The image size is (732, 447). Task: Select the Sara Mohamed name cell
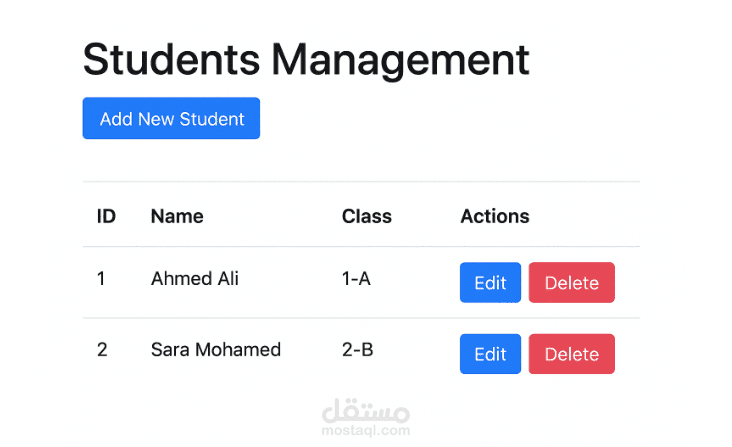click(215, 350)
